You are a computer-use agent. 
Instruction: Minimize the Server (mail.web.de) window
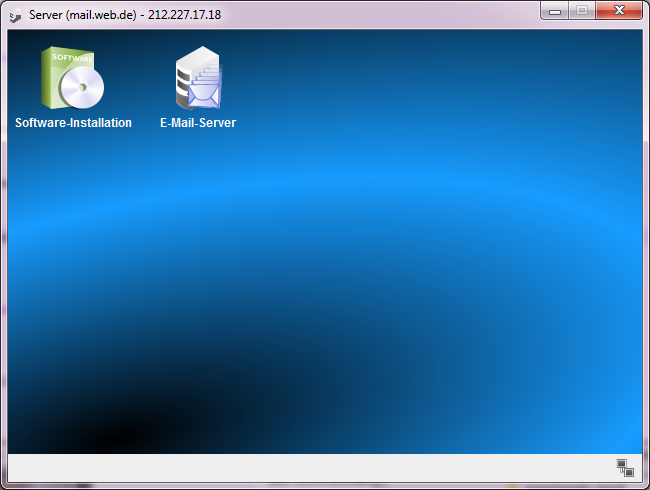tap(555, 10)
